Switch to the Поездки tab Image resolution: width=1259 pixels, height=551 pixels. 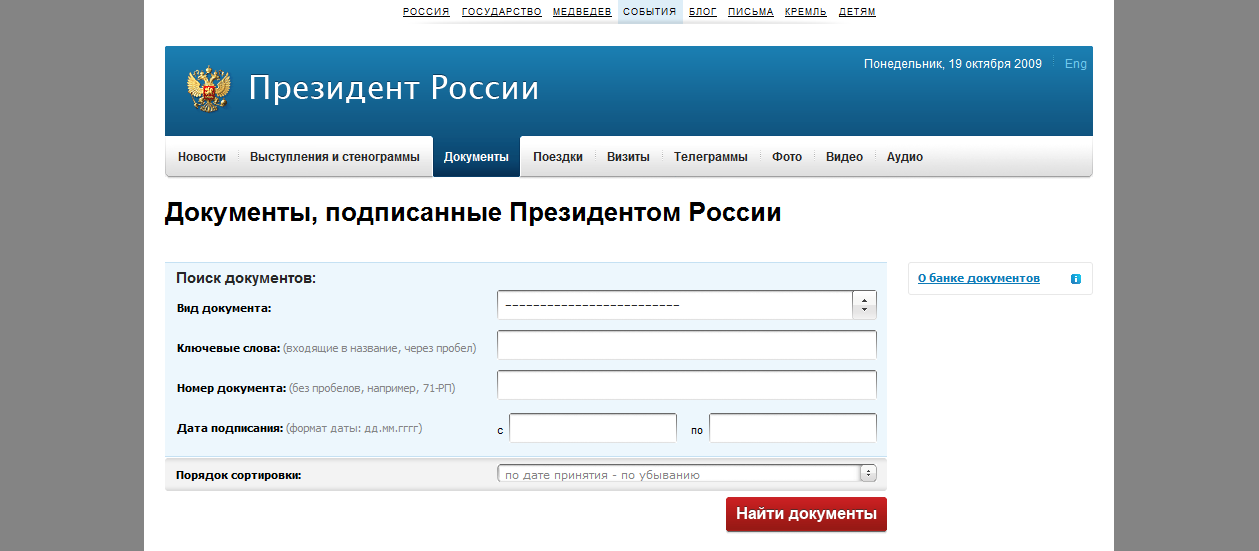(x=558, y=157)
